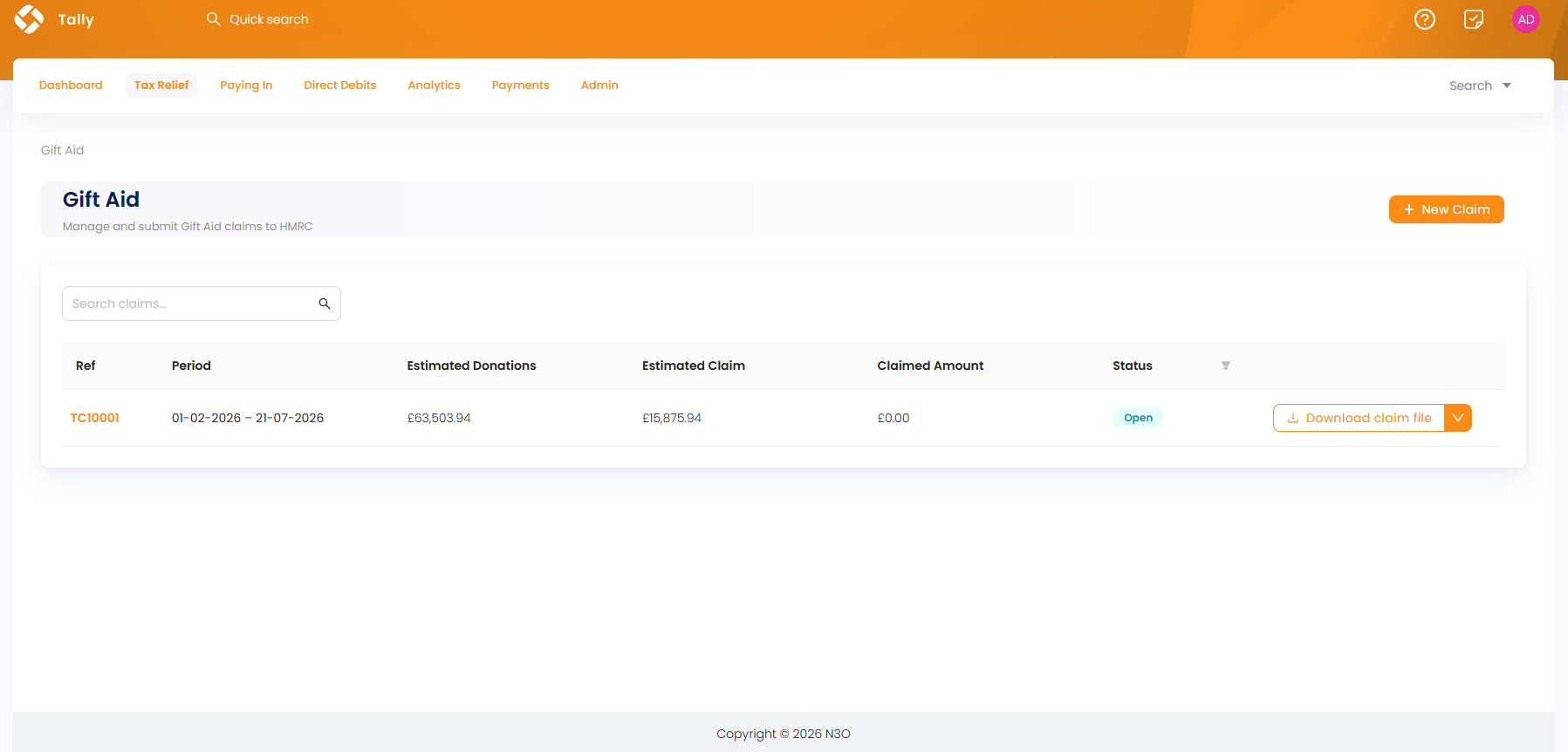Click the Quick search magnifier icon
Viewport: 1568px width, 752px height.
(213, 19)
